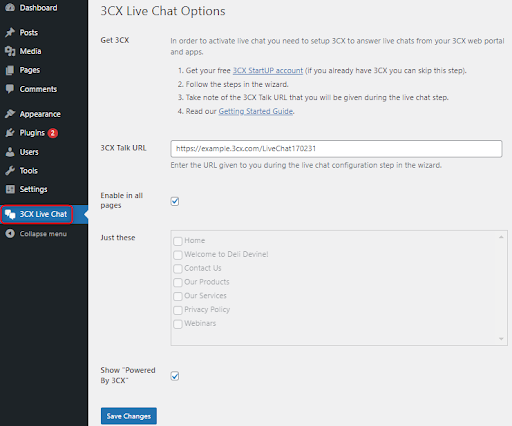This screenshot has height=426, width=512.
Task: Click the URL helper text below field
Action: pyautogui.click(x=306, y=165)
